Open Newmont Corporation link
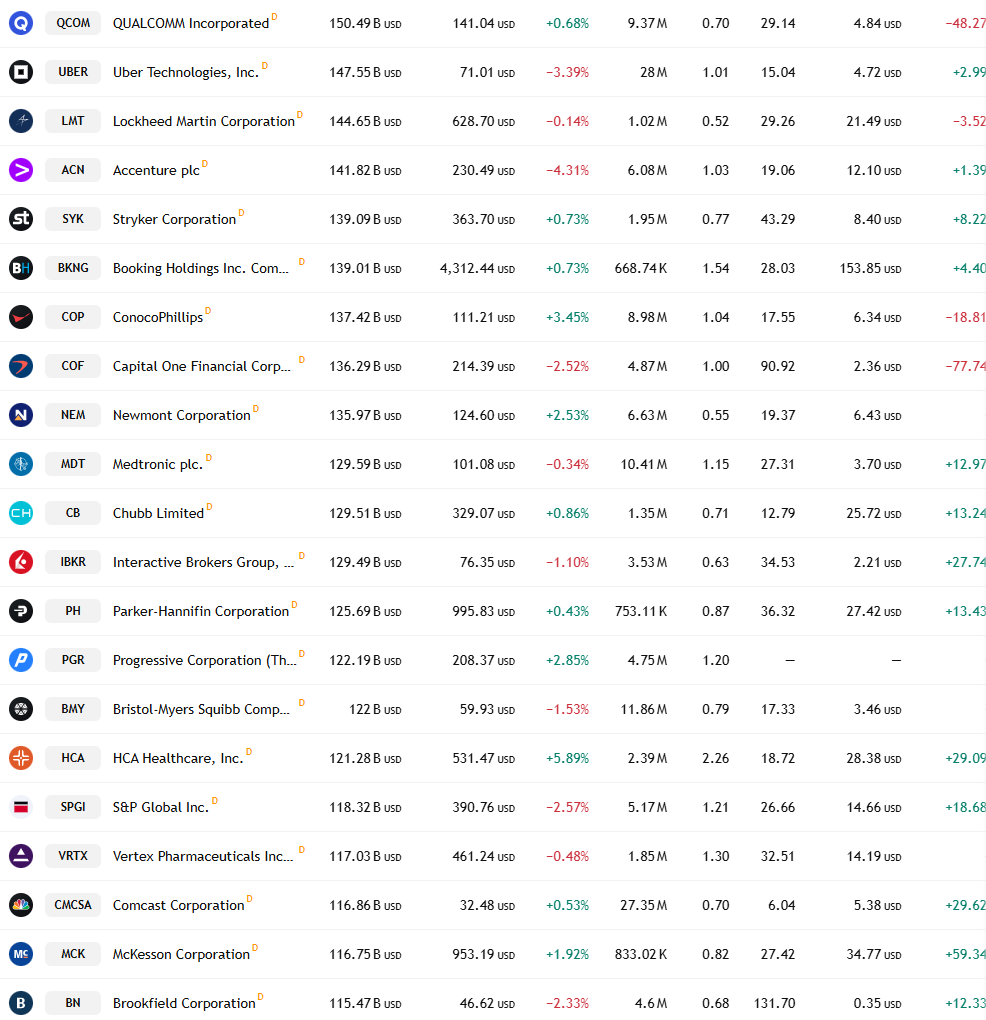 [181, 416]
